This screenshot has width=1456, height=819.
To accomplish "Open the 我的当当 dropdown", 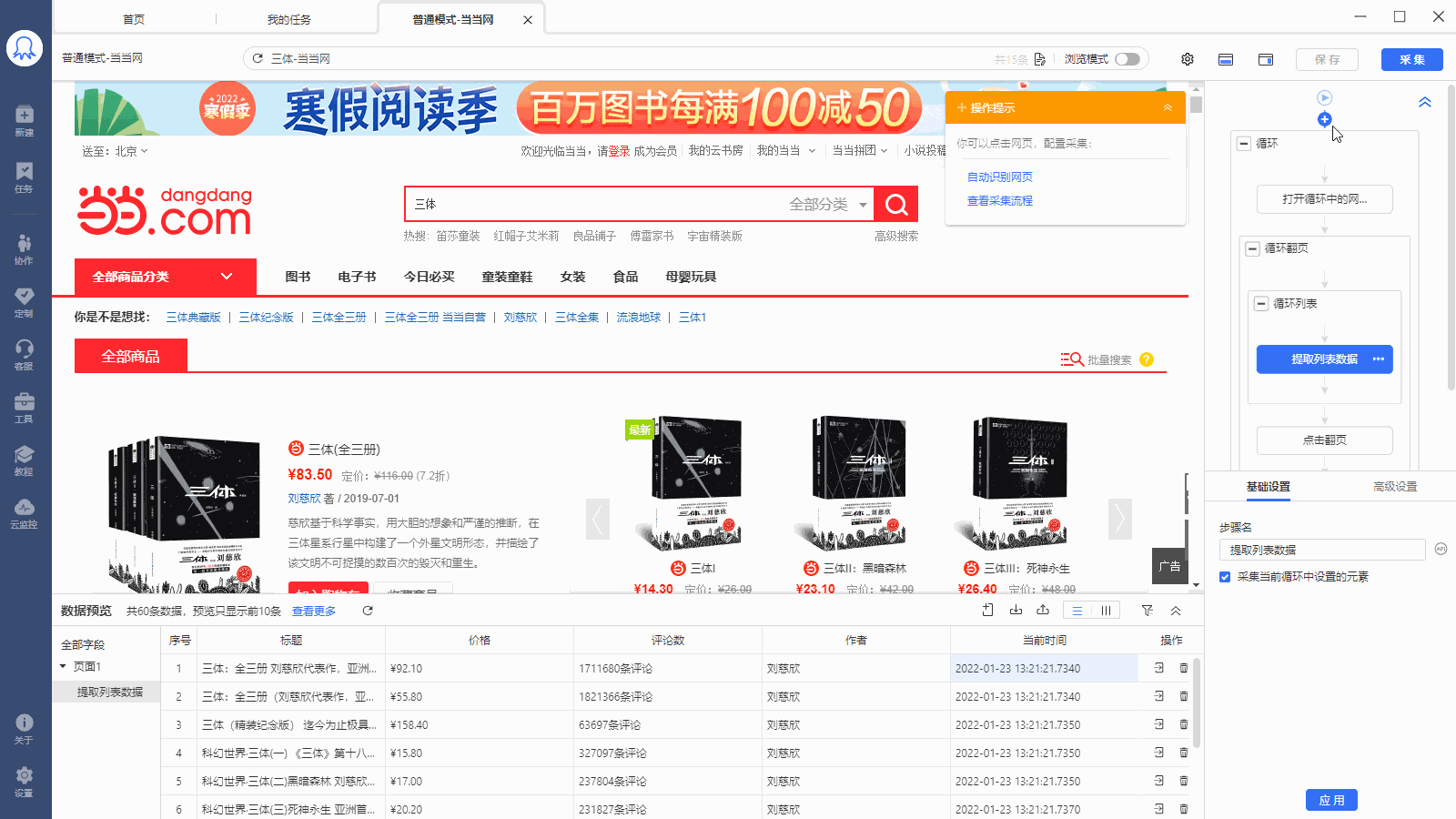I will pos(786,150).
